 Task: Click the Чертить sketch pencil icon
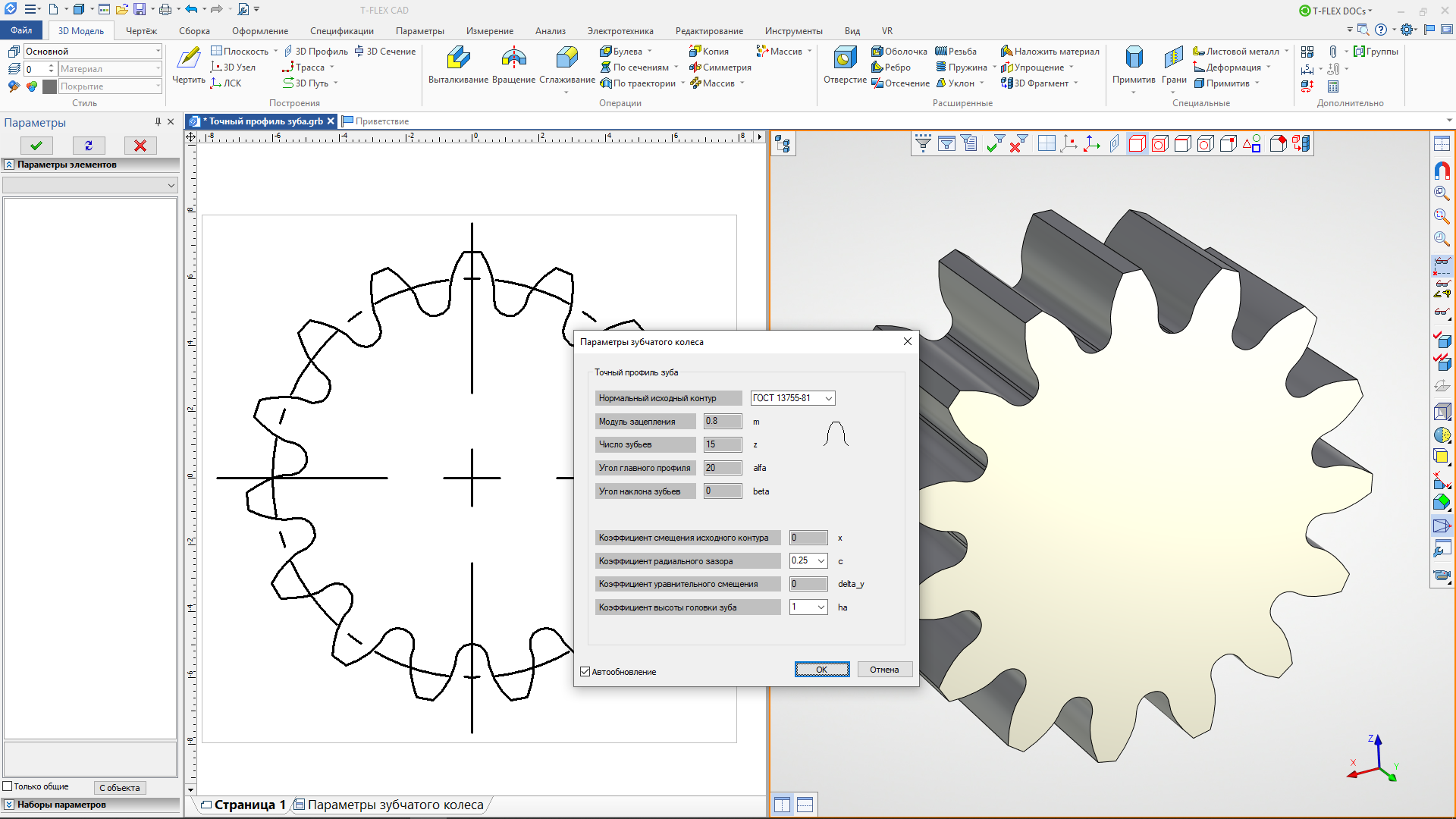point(188,59)
